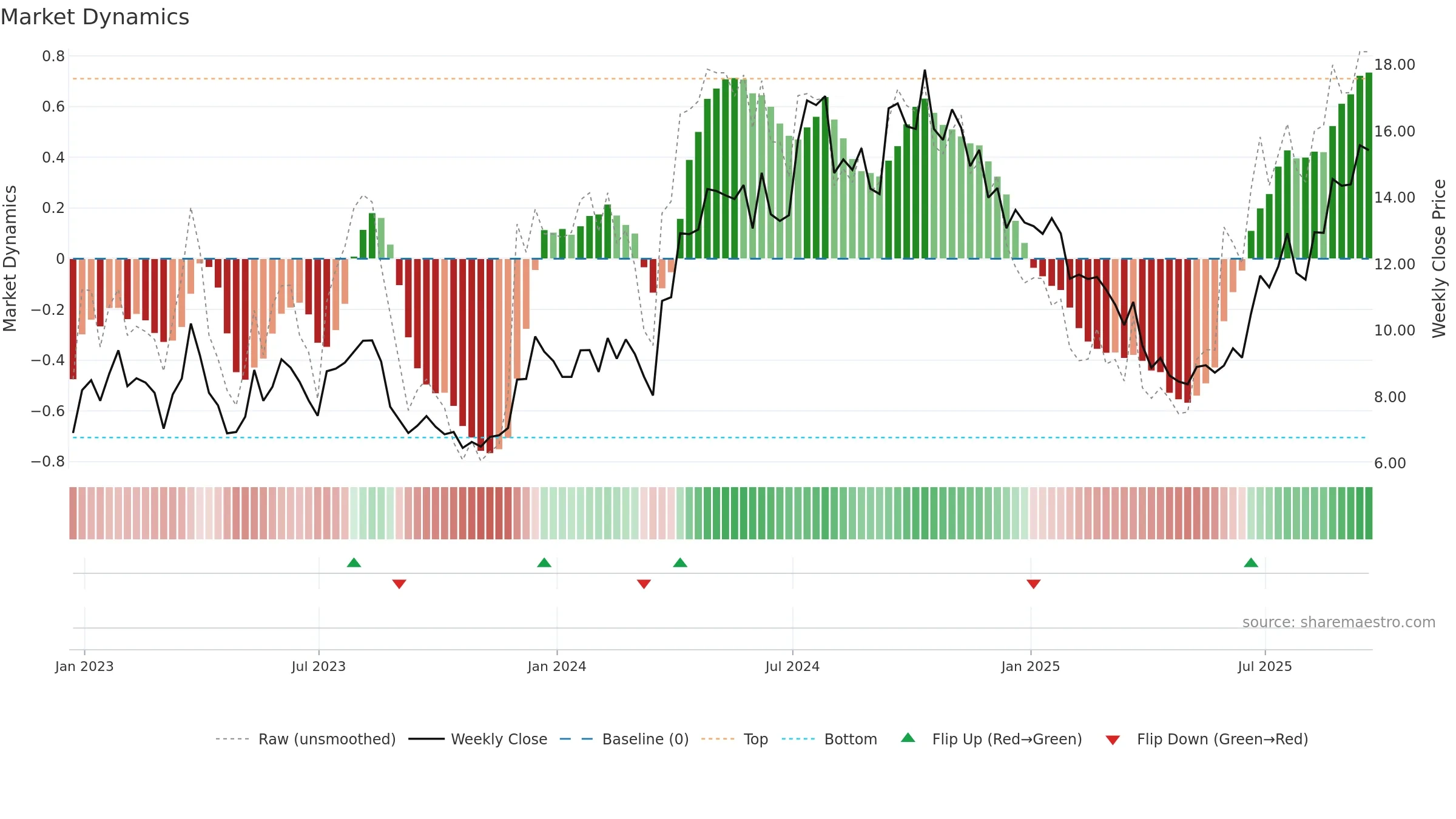Click the 14.00 price axis label
The width and height of the screenshot is (1456, 819).
click(1394, 198)
